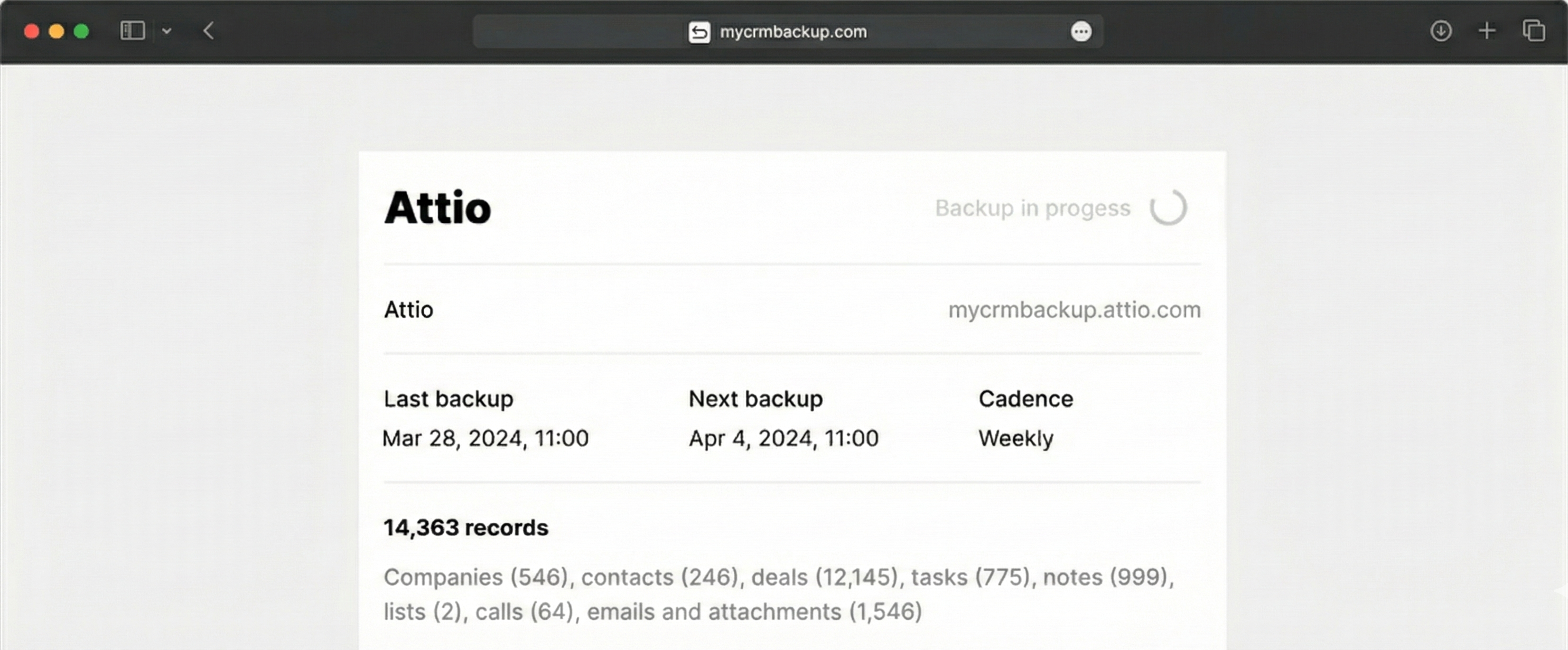Click the Weekly cadence value
Image resolution: width=1568 pixels, height=650 pixels.
point(1015,438)
